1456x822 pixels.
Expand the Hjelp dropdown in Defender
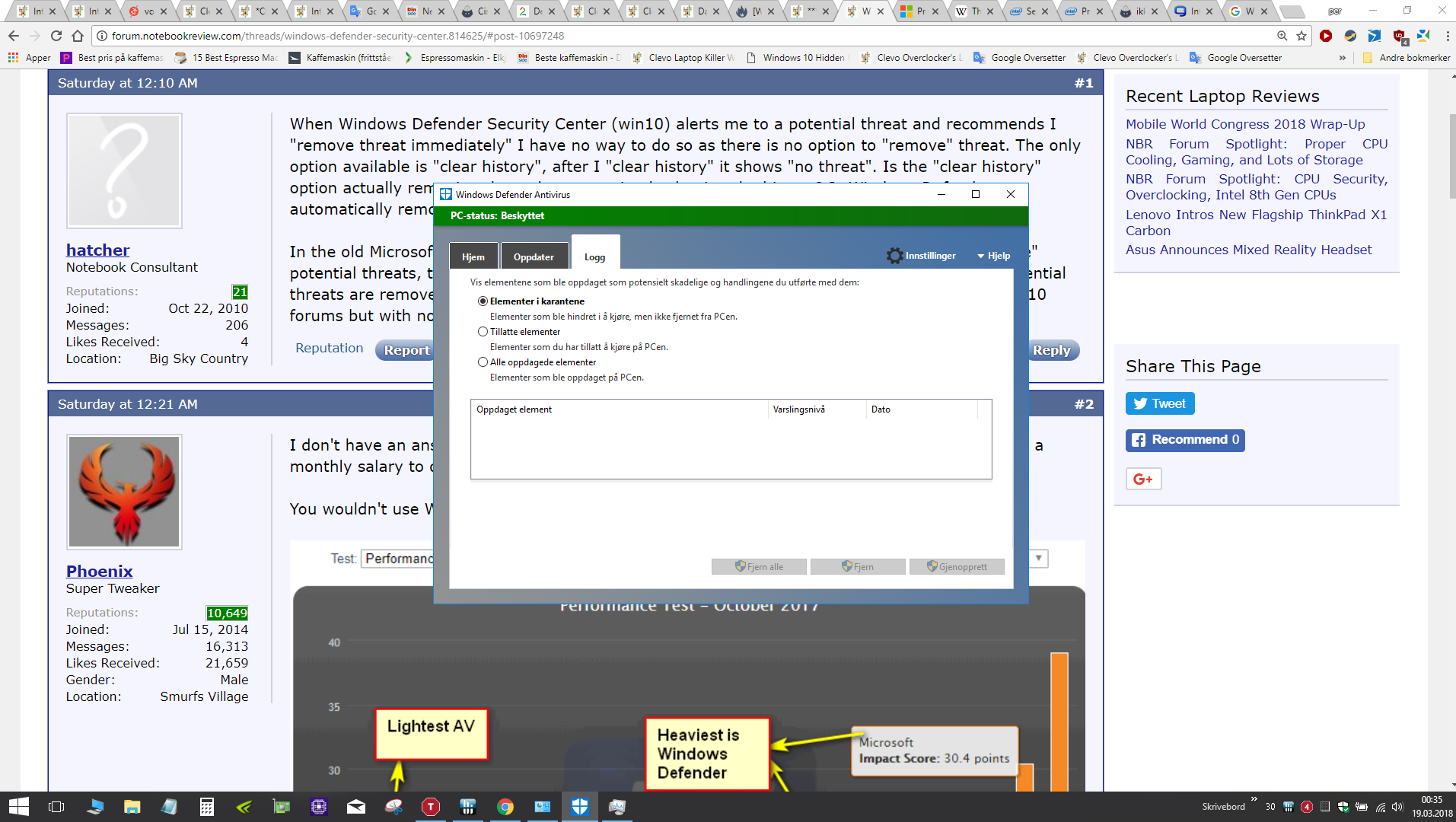(x=994, y=256)
